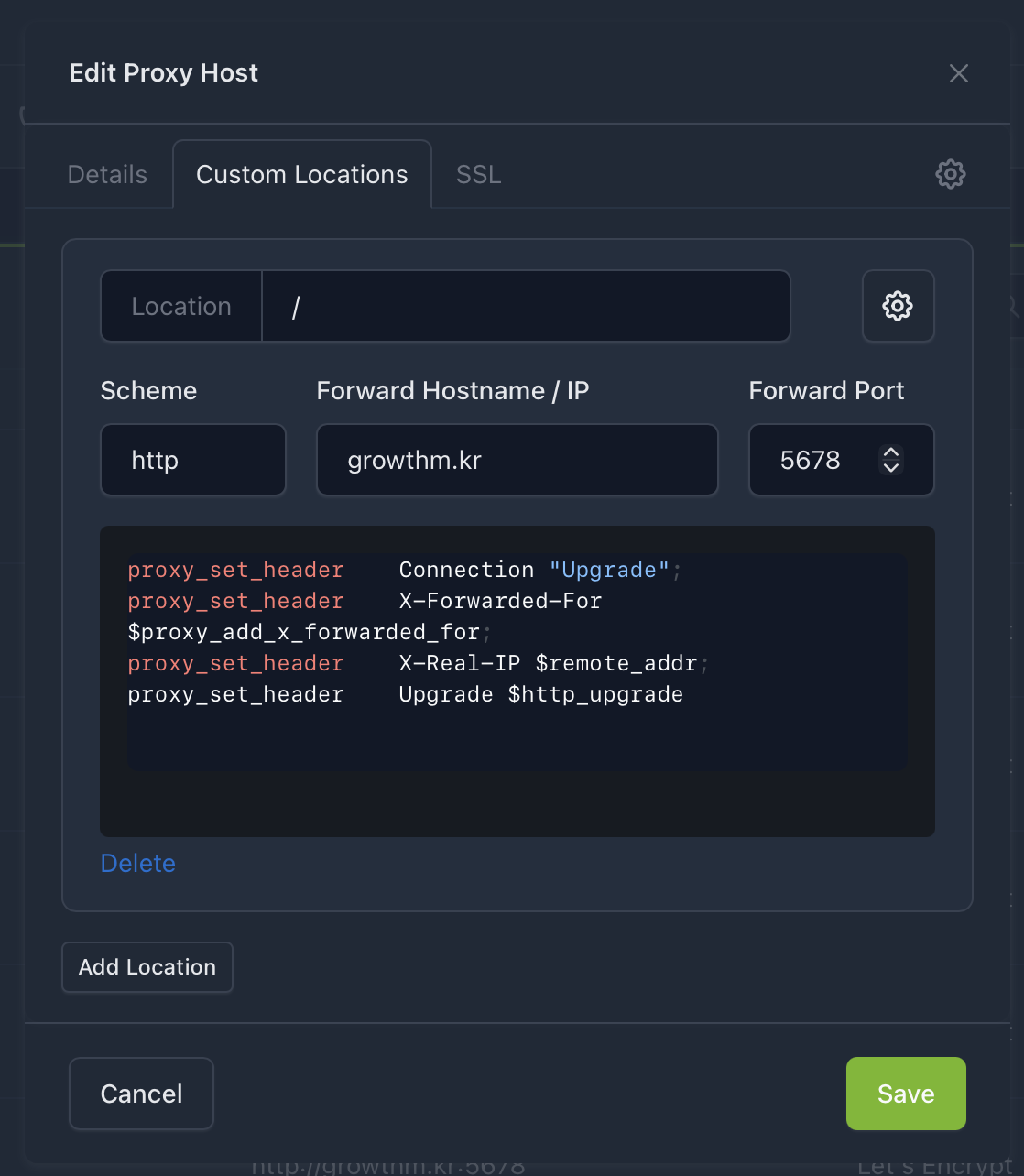This screenshot has width=1024, height=1176.
Task: Open advanced settings gear in the tab row
Action: pos(950,174)
